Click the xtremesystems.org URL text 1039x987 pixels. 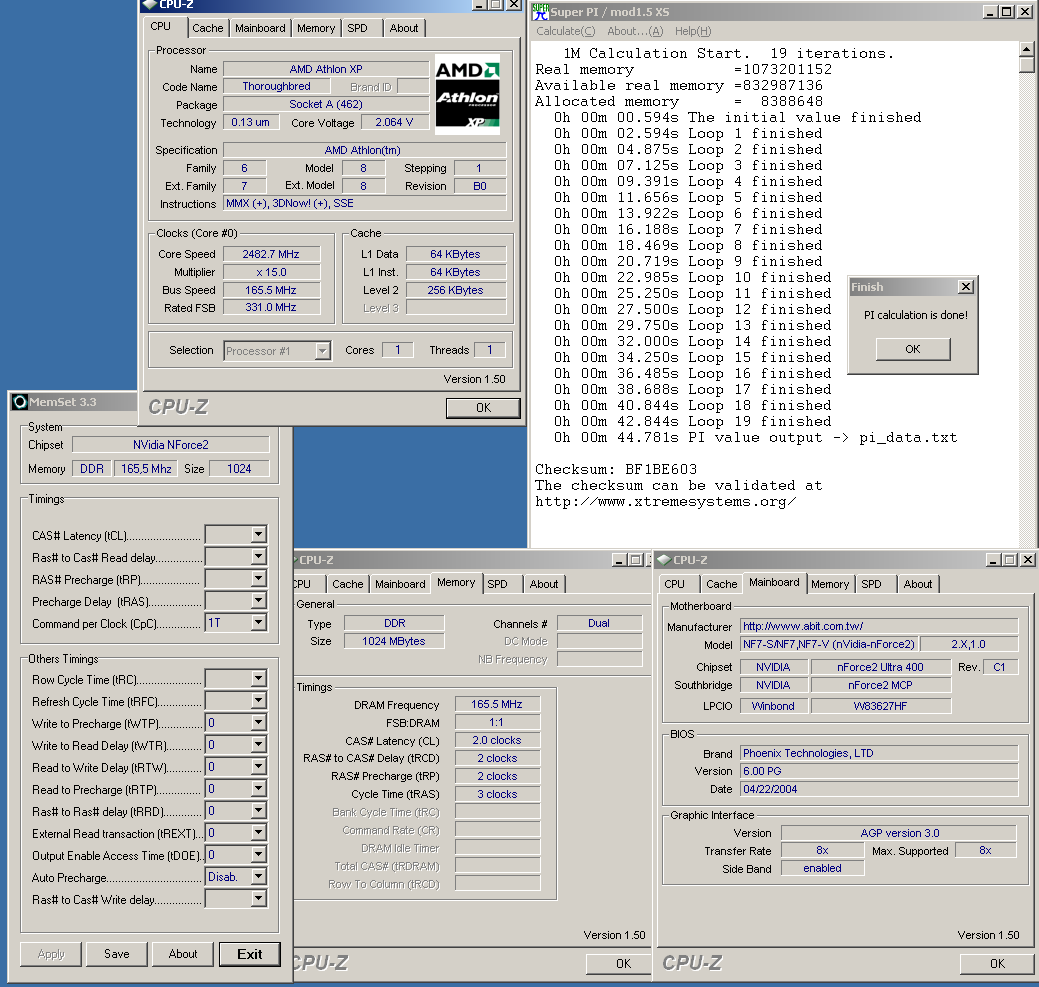point(665,501)
